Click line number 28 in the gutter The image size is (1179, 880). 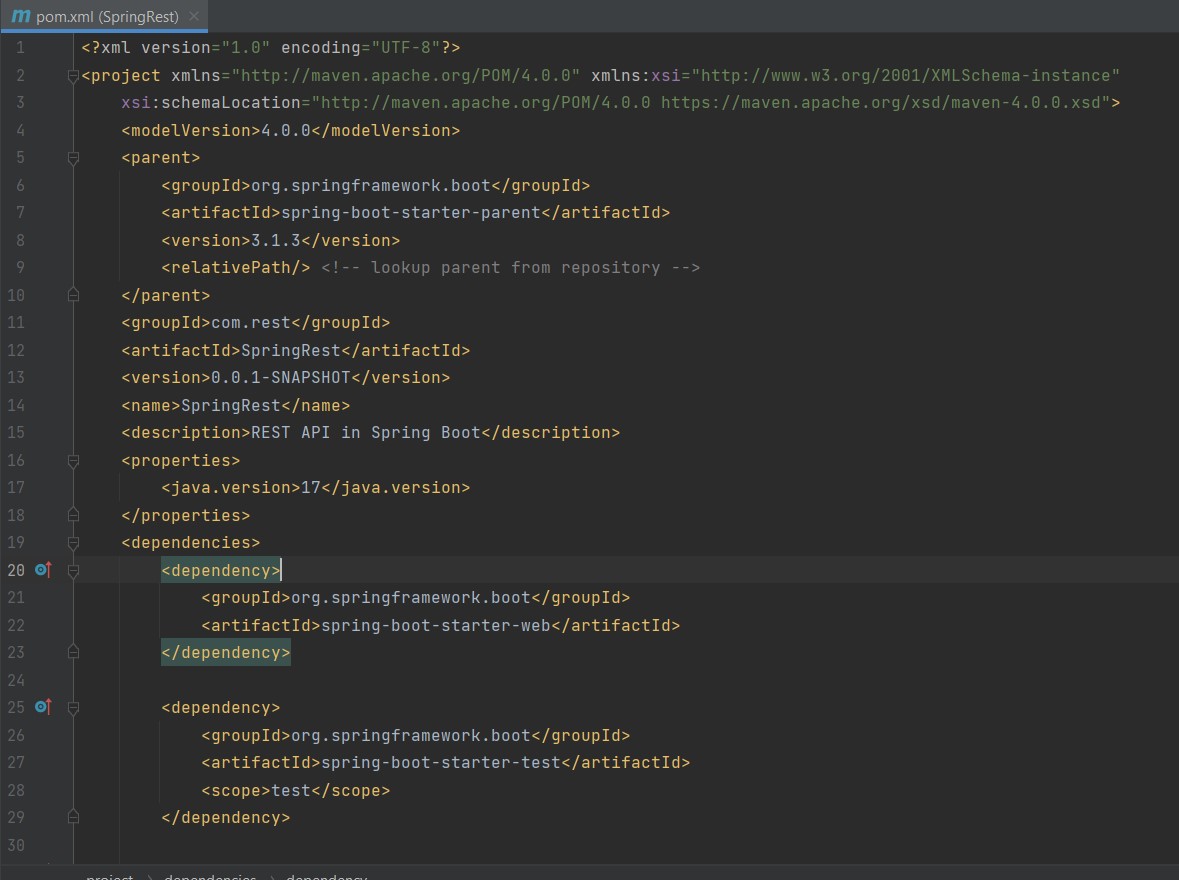(x=16, y=790)
